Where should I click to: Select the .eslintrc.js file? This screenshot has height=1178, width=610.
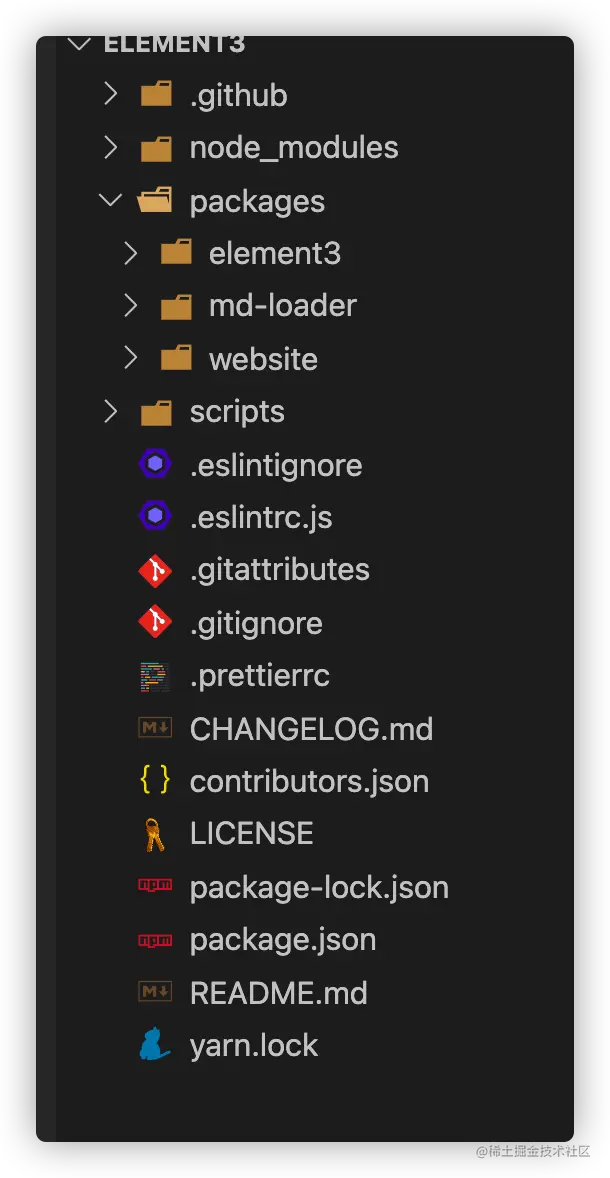click(x=261, y=518)
